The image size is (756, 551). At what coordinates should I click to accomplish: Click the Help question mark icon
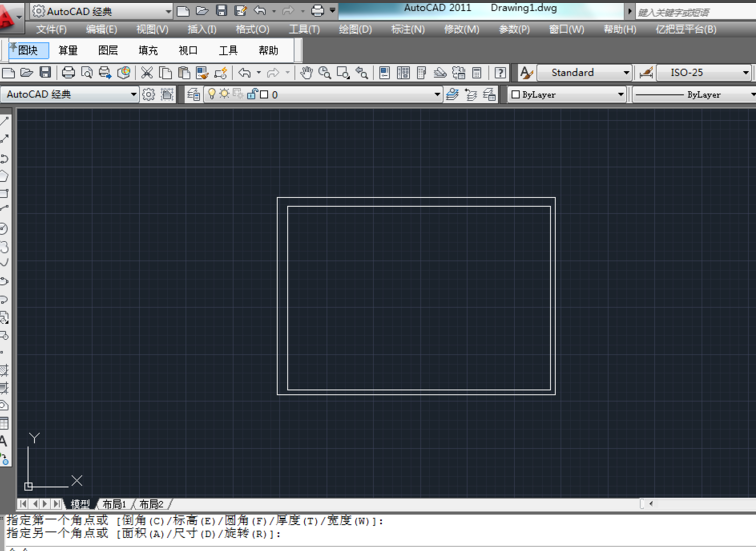click(500, 73)
